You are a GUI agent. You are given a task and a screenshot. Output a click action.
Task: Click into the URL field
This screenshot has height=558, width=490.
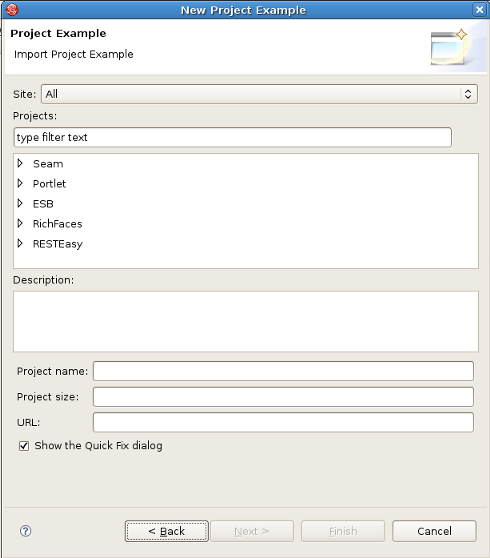tap(283, 422)
